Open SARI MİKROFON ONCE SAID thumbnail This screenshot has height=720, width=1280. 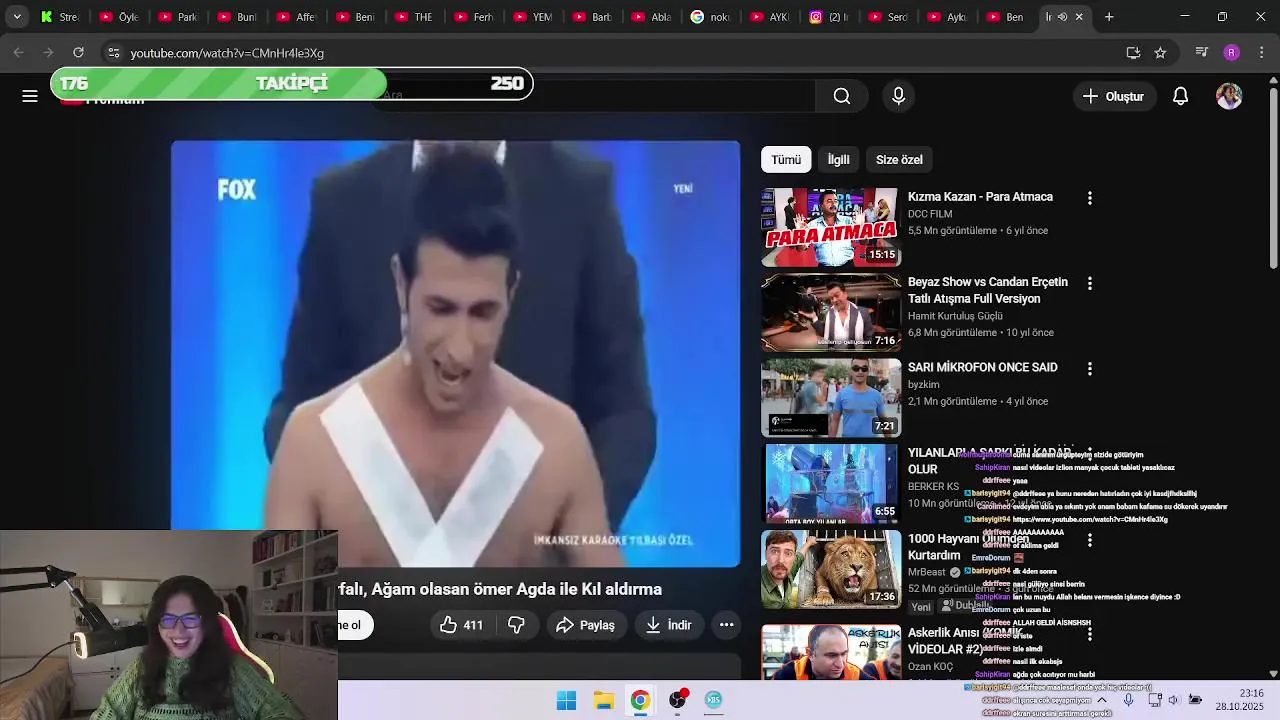(831, 398)
